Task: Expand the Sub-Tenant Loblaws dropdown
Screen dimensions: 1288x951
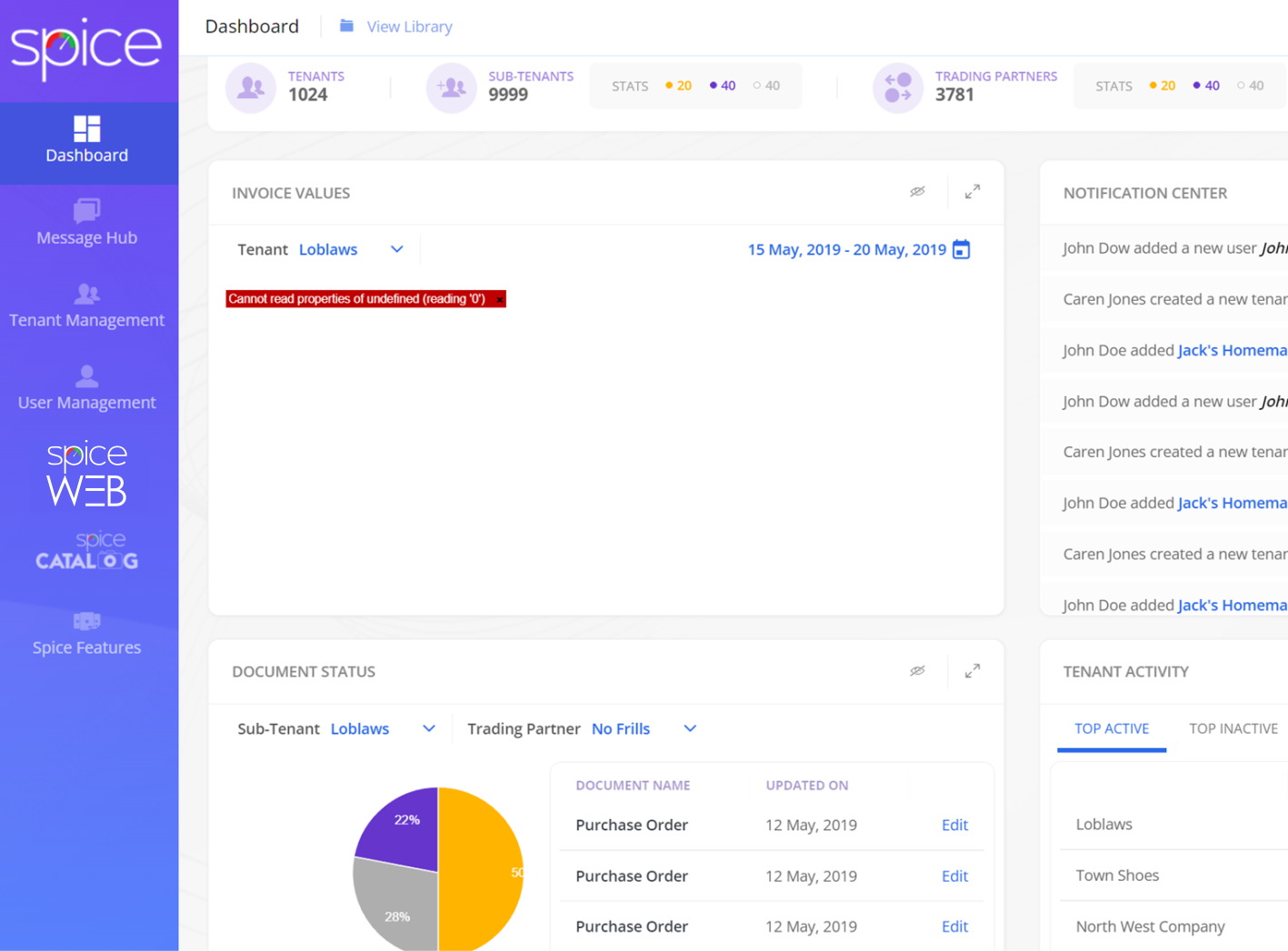Action: click(x=428, y=729)
